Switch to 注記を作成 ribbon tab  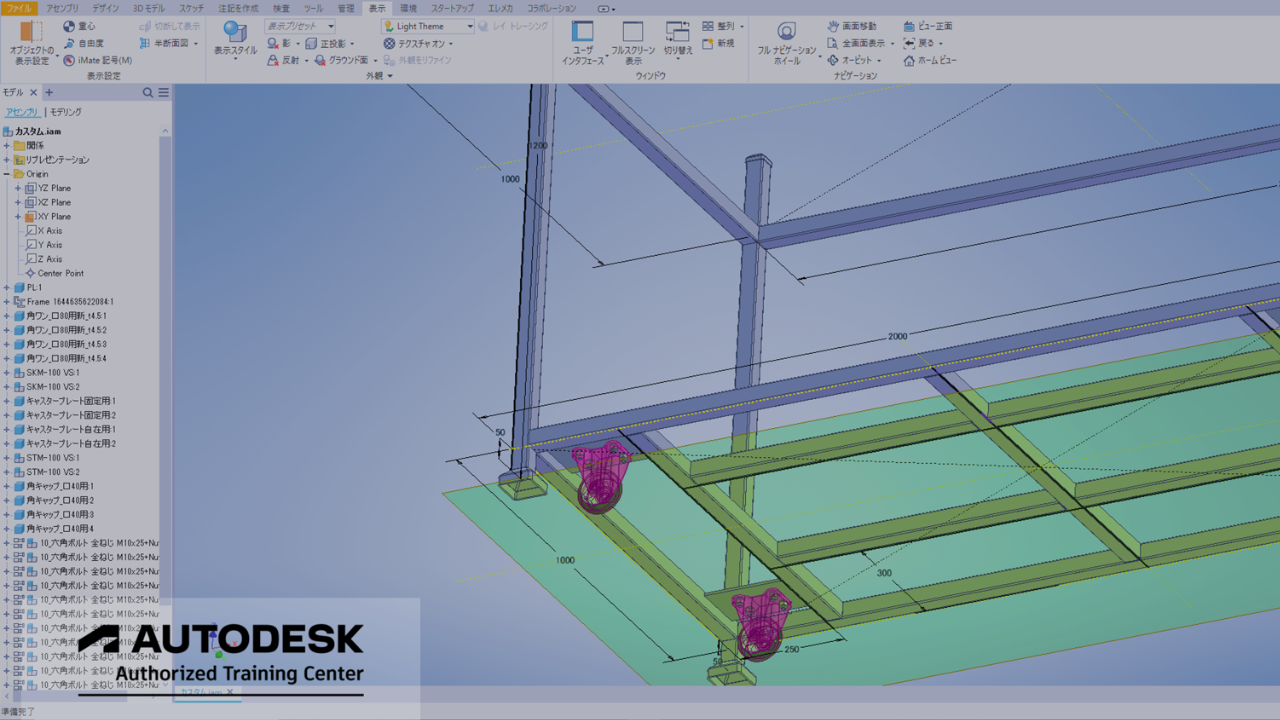(238, 8)
